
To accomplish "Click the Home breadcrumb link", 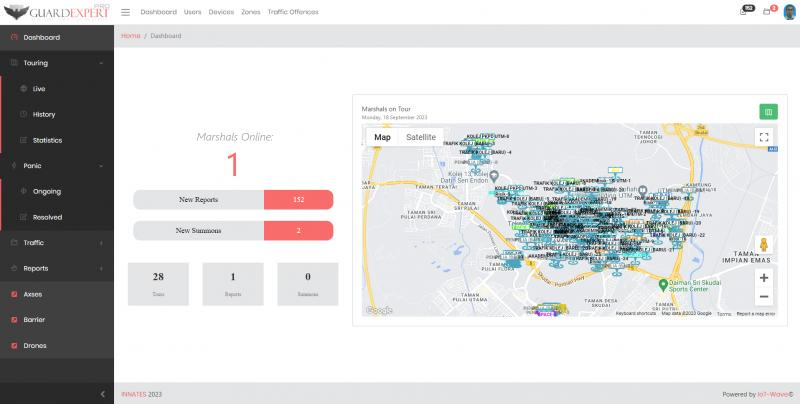I will (x=130, y=36).
